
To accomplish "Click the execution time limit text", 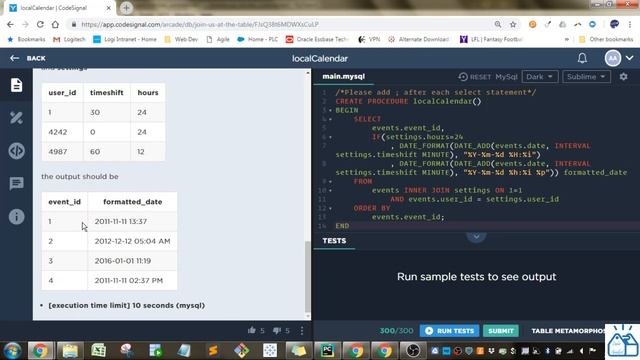I will click(x=127, y=305).
